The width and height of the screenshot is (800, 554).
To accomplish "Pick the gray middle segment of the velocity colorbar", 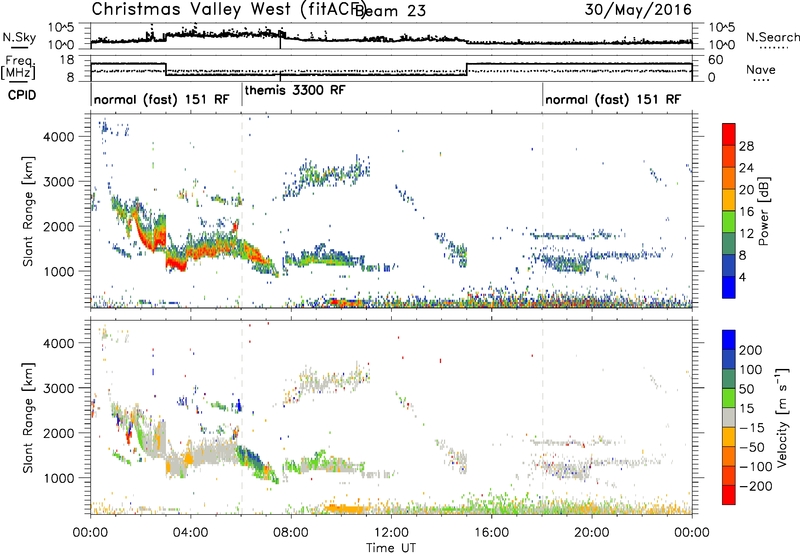I will point(729,418).
